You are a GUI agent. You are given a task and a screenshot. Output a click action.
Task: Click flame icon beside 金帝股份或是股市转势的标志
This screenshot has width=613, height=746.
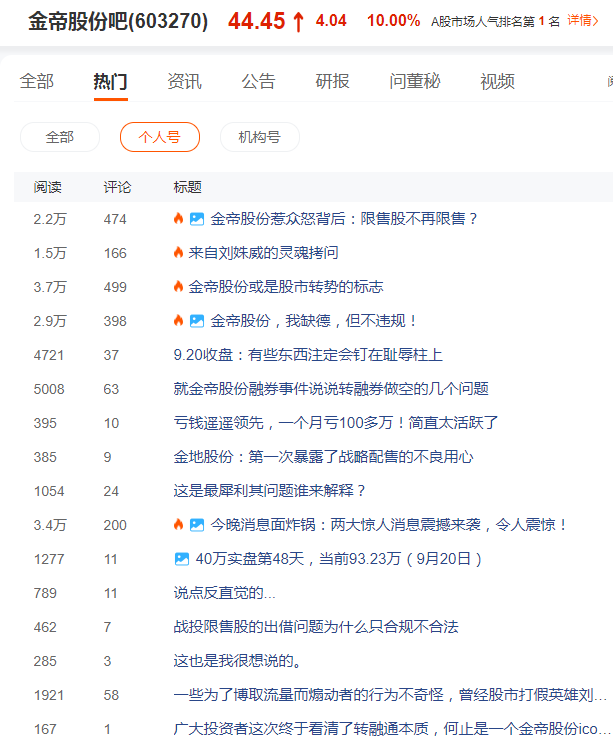coord(178,287)
